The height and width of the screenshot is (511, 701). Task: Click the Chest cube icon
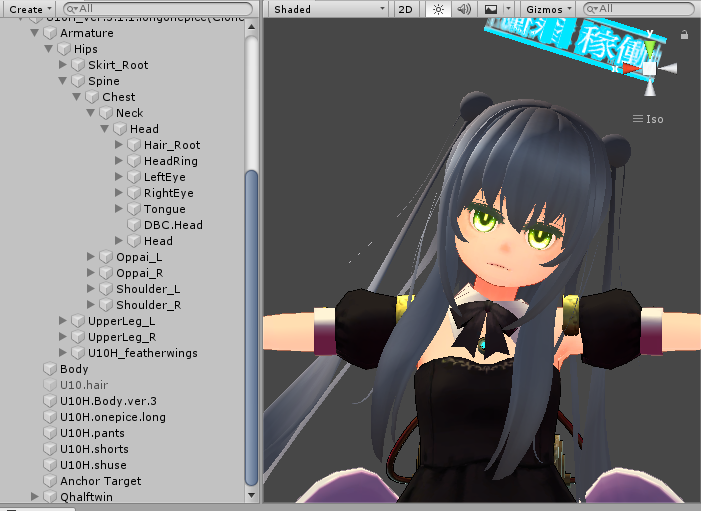92,97
